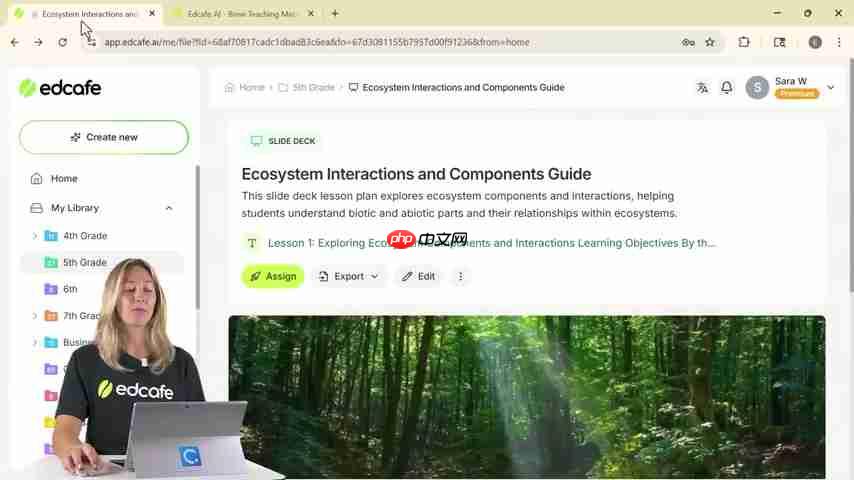Open the Lesson 1 text attachment link
Image resolution: width=854 pixels, height=480 pixels.
(x=491, y=243)
